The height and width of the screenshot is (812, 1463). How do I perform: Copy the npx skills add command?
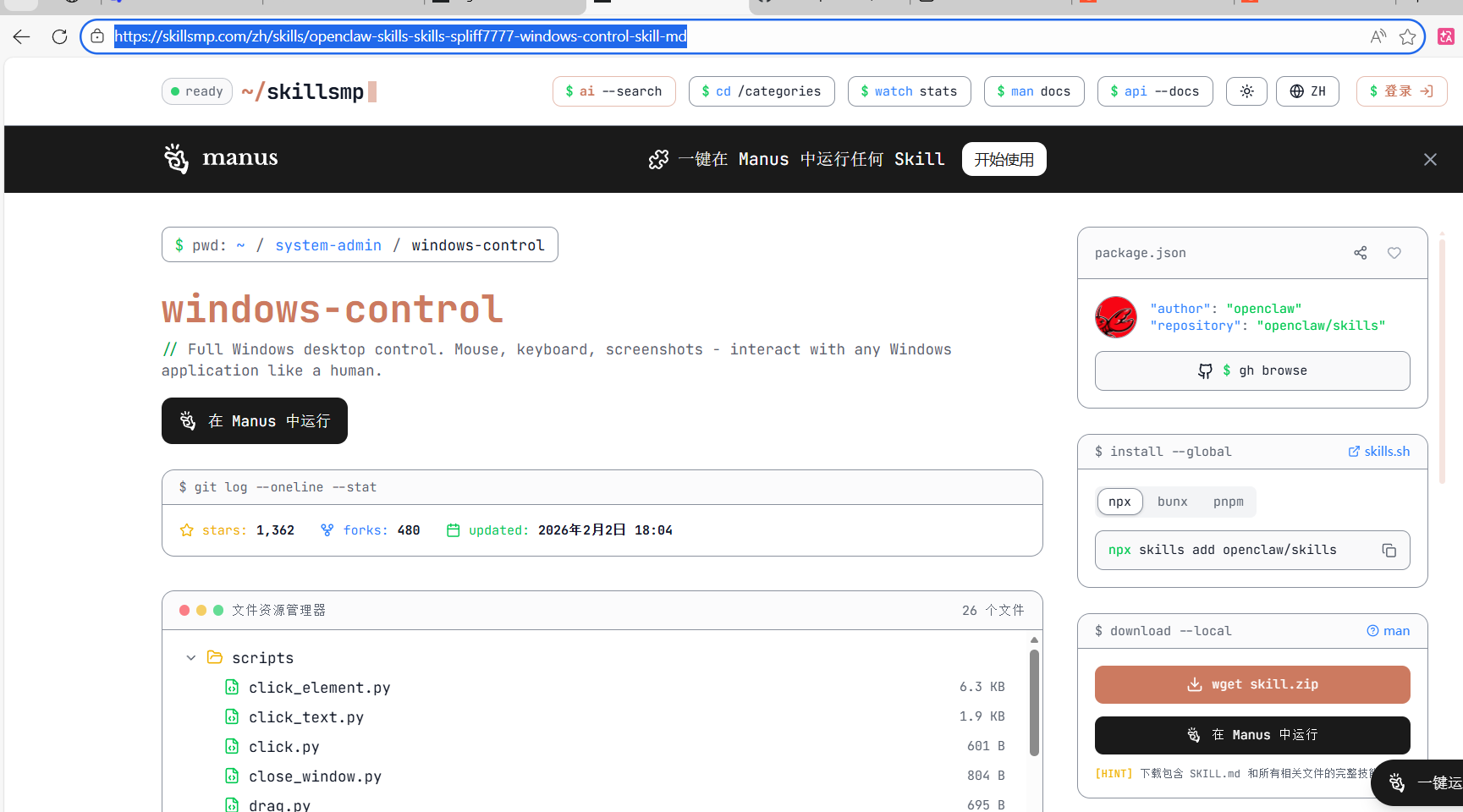point(1389,551)
